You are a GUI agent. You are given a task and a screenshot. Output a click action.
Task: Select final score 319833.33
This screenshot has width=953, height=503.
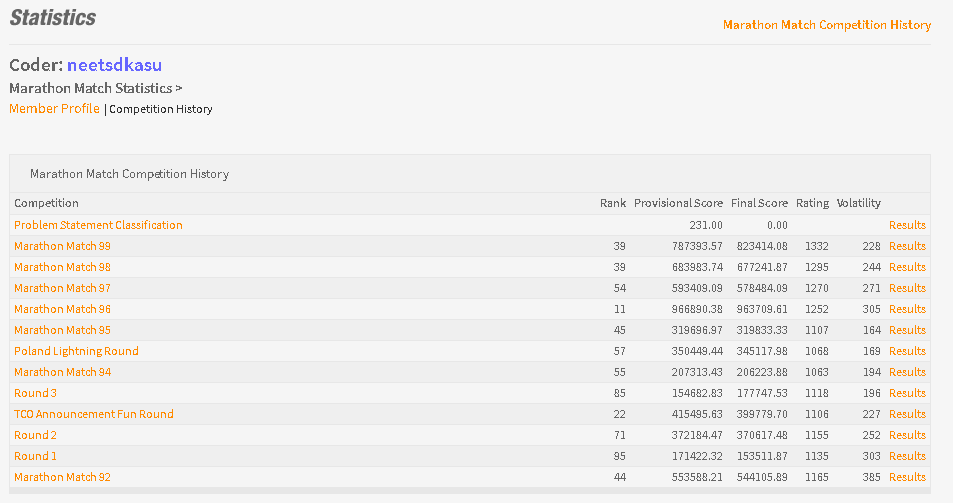point(762,330)
